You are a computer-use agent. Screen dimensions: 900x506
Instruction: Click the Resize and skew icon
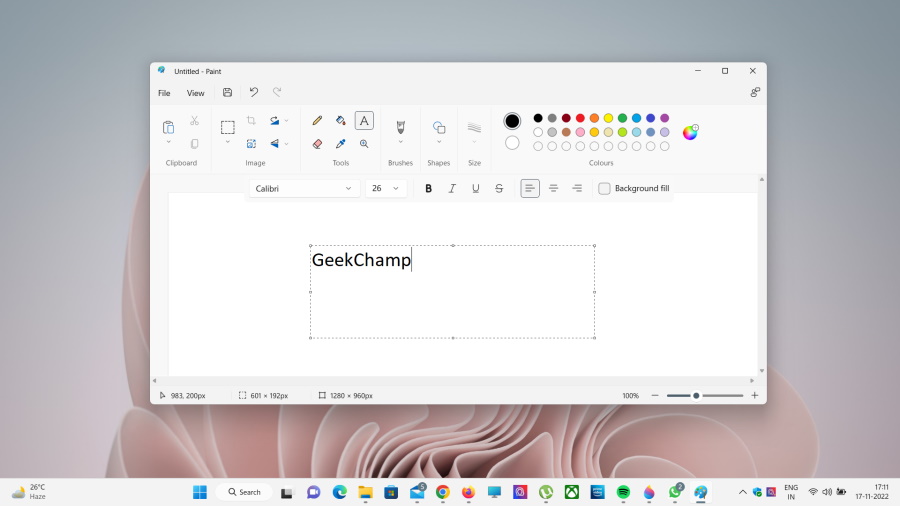(251, 143)
